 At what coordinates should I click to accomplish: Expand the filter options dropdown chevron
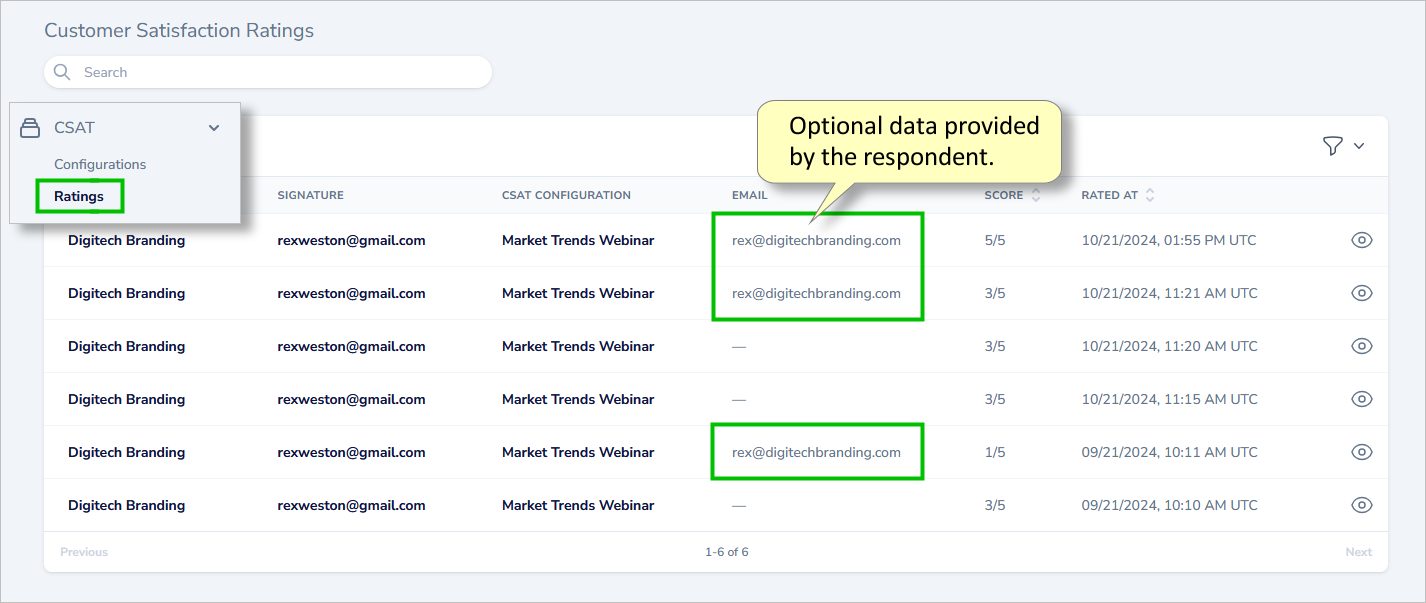click(1358, 146)
